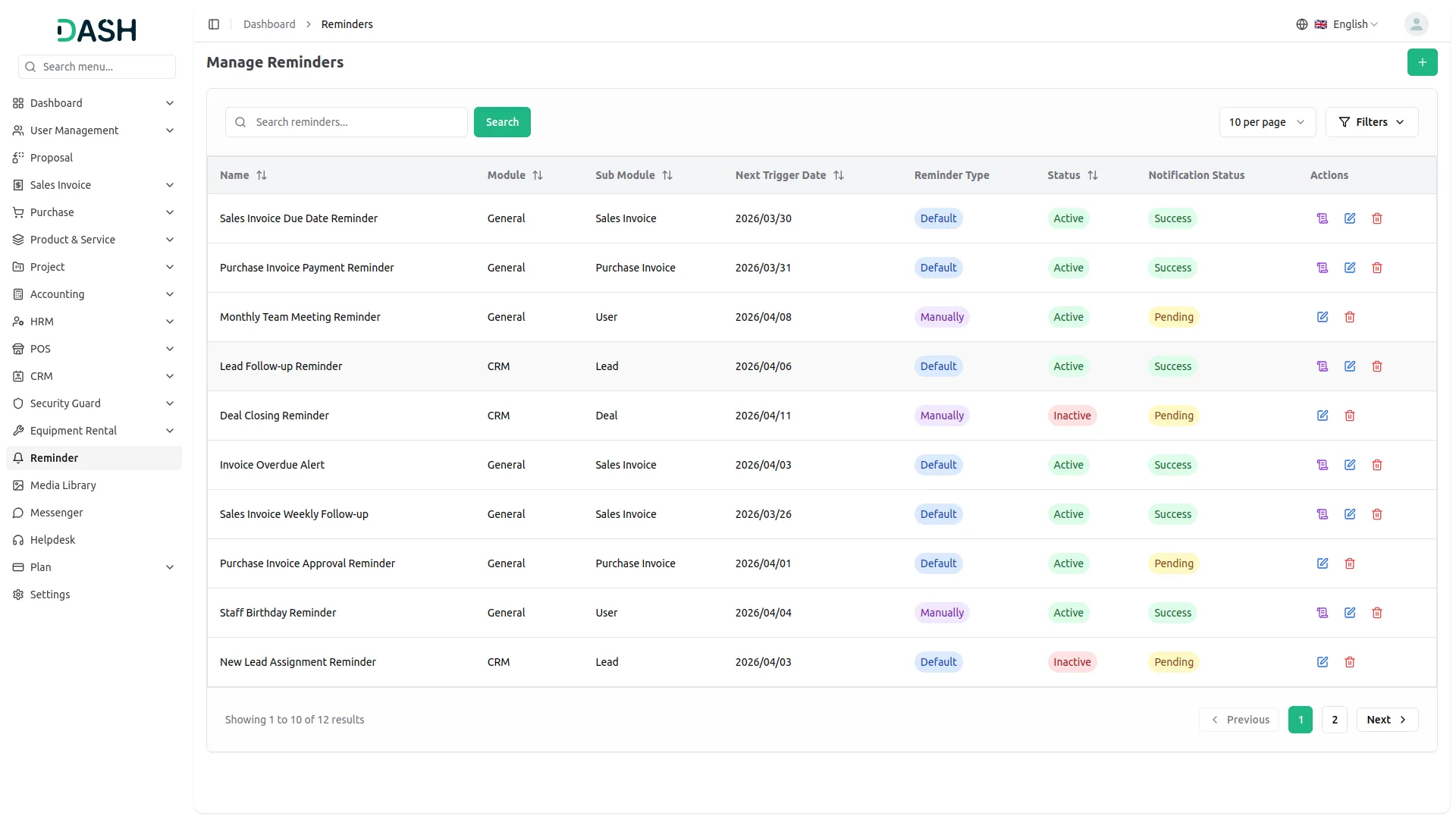Click Pending status of Monthly Team Meeting Reminder
1456x819 pixels.
coord(1173,317)
